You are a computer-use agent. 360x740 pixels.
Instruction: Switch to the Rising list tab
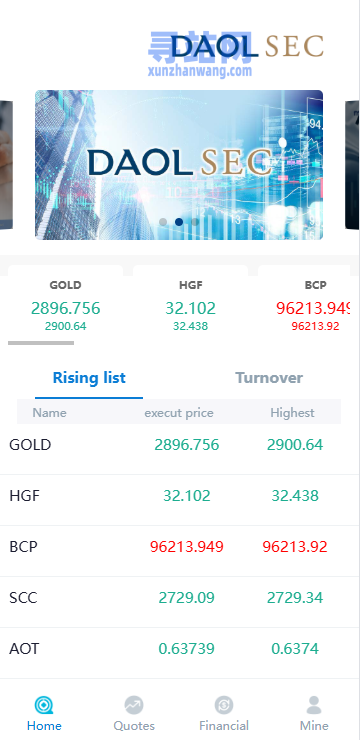89,378
